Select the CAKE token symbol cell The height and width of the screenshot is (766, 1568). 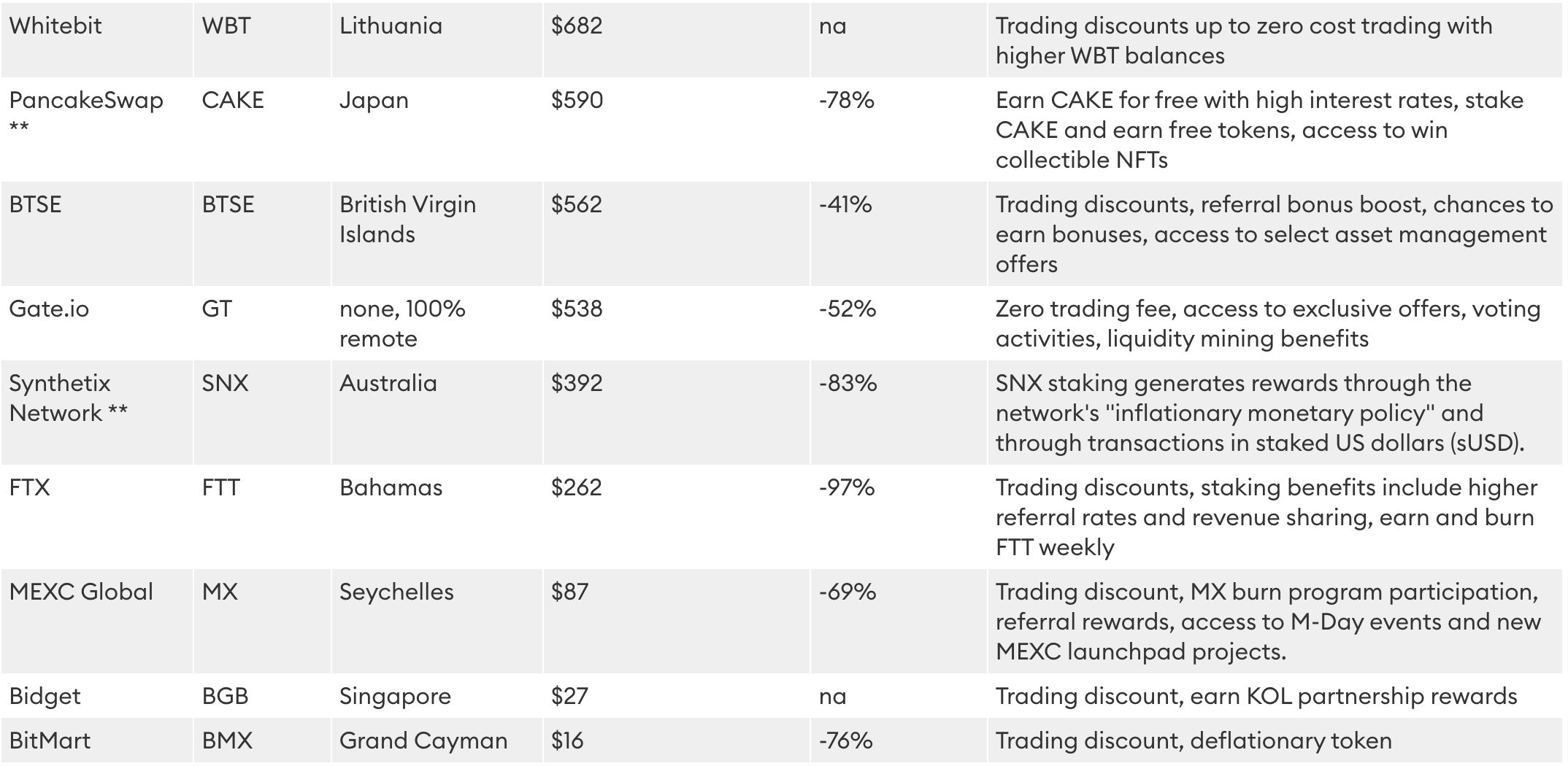[233, 101]
